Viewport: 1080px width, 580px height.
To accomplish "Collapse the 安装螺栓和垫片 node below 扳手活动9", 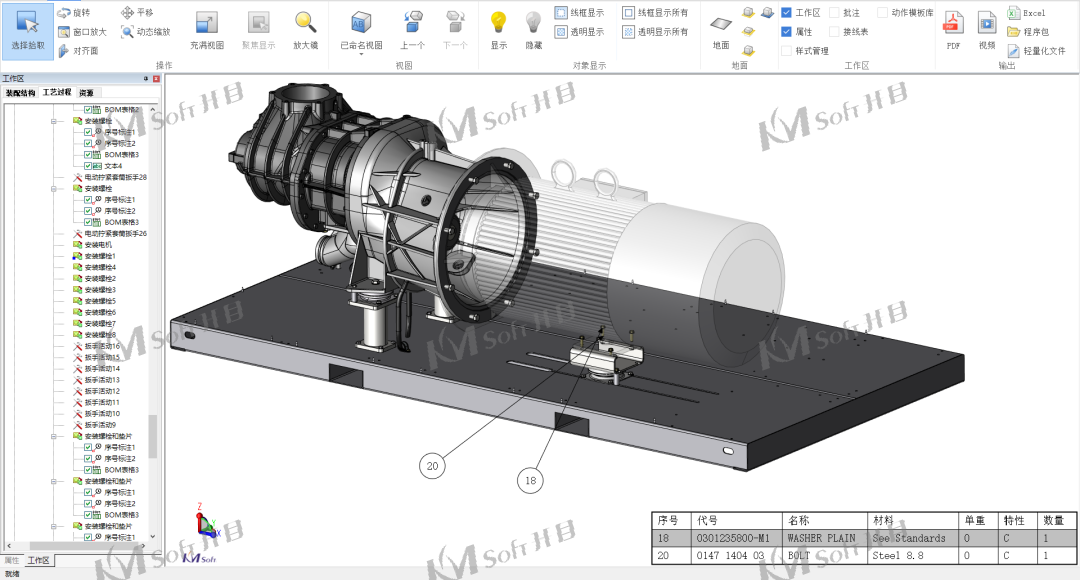I will point(54,436).
